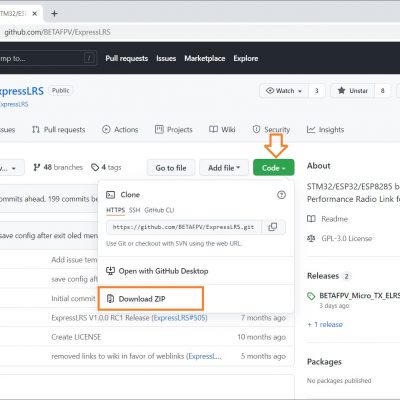Click the Watch eye icon
The height and width of the screenshot is (400, 400).
pos(270,91)
